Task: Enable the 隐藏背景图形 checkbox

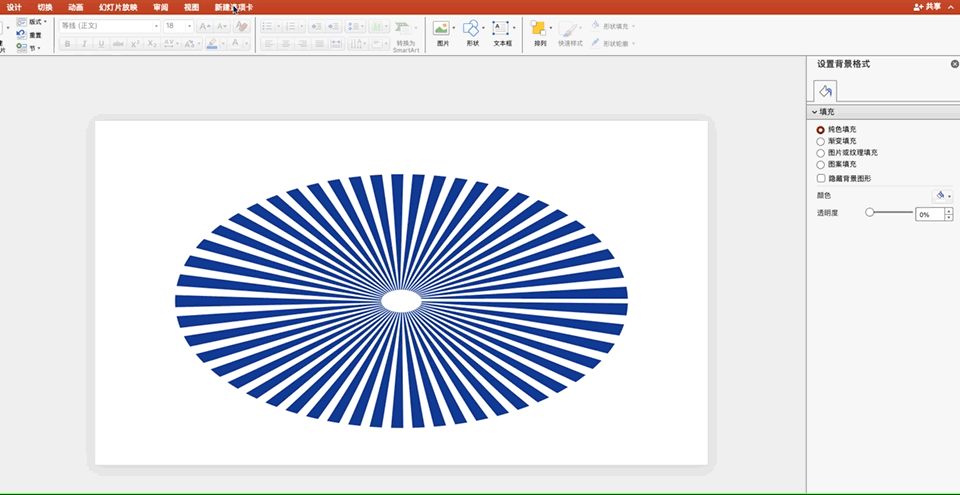Action: tap(821, 178)
